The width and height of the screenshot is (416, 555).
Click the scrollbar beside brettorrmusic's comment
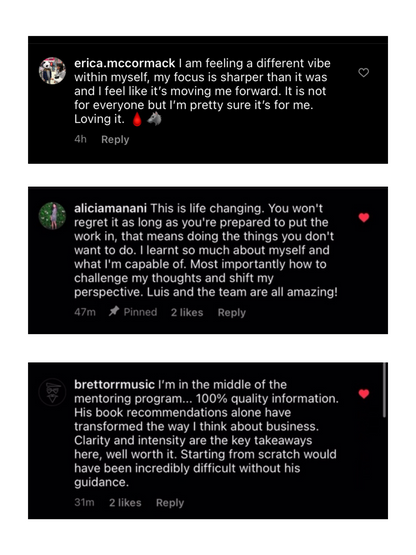(384, 390)
